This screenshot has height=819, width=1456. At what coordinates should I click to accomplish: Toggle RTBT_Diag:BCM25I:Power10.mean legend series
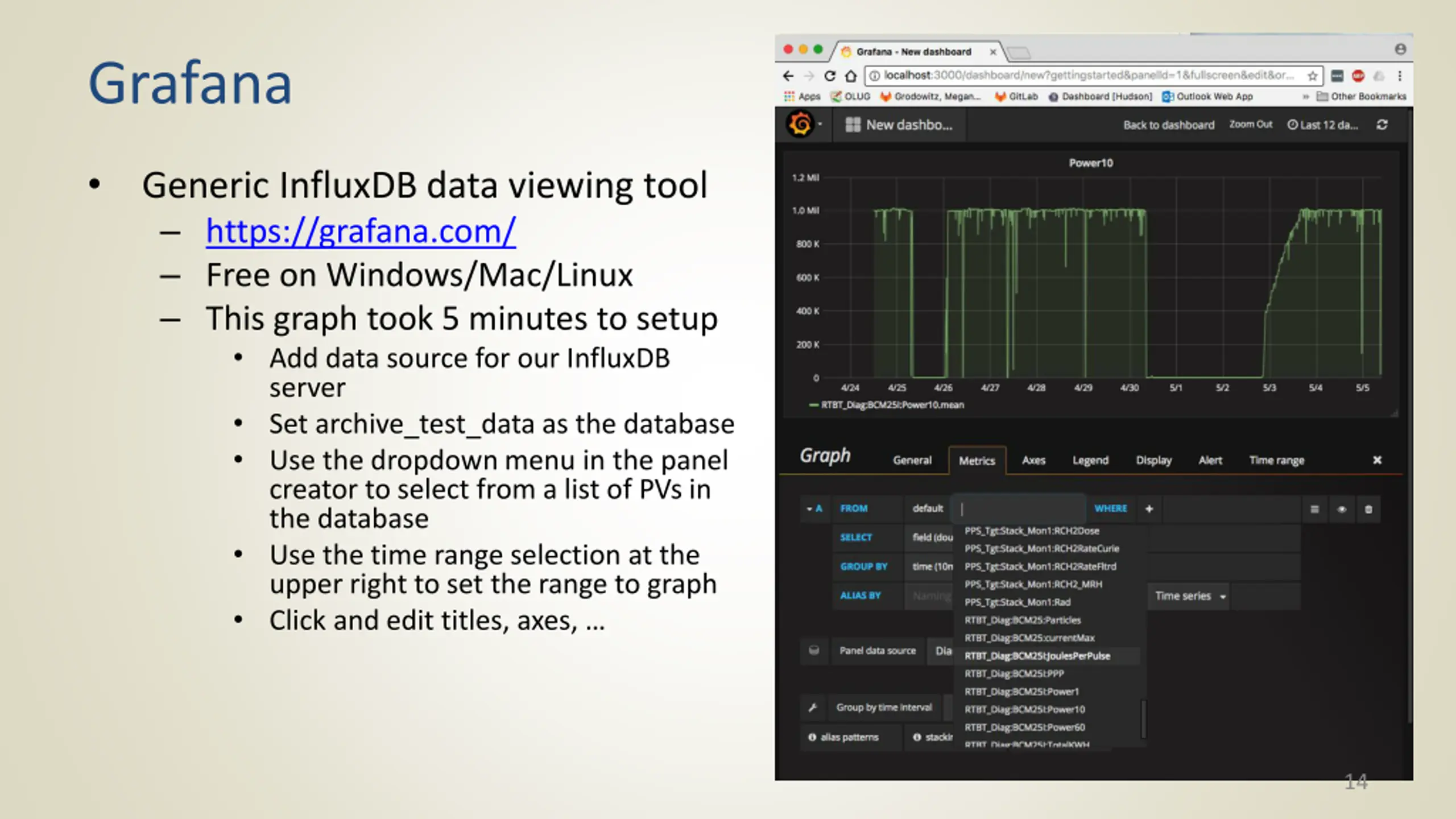pos(892,405)
